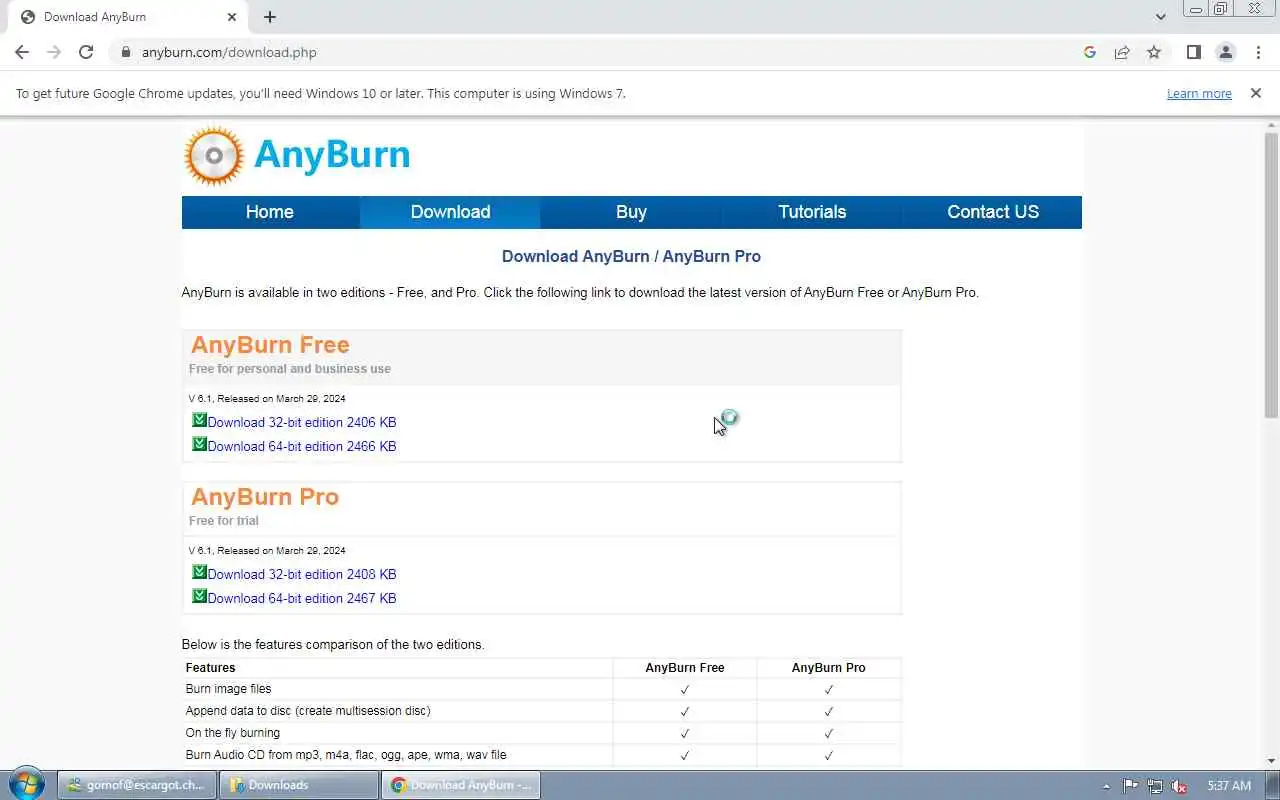The image size is (1280, 800).
Task: Click the scrollbar down arrow
Action: coord(1271,761)
